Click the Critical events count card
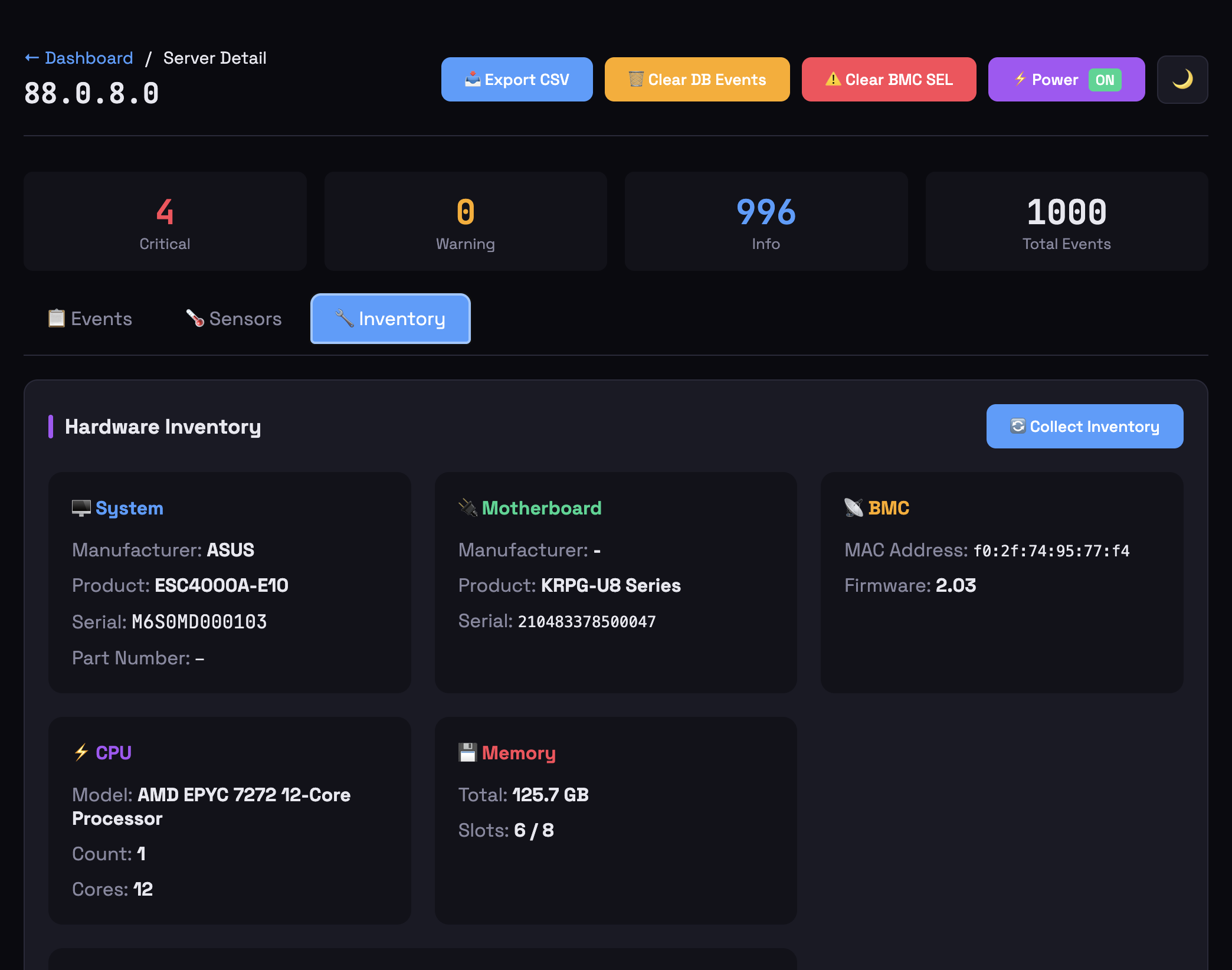 165,221
